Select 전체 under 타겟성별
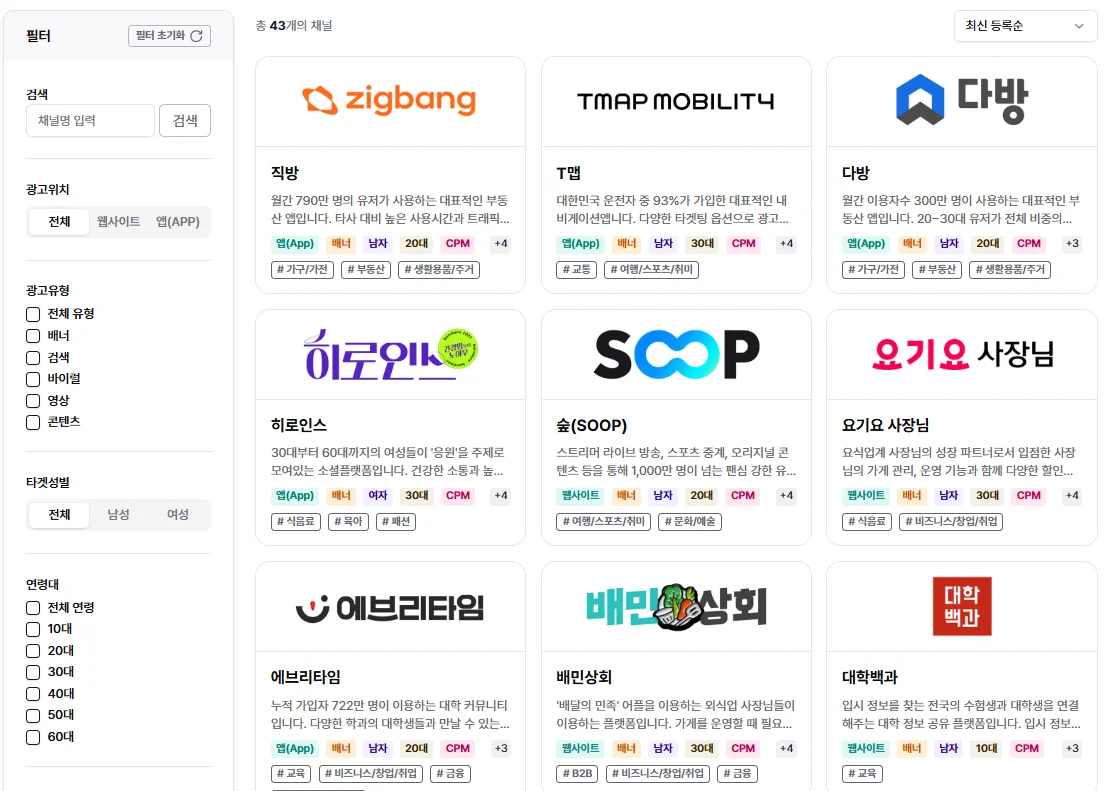This screenshot has height=791, width=1104. tap(59, 515)
